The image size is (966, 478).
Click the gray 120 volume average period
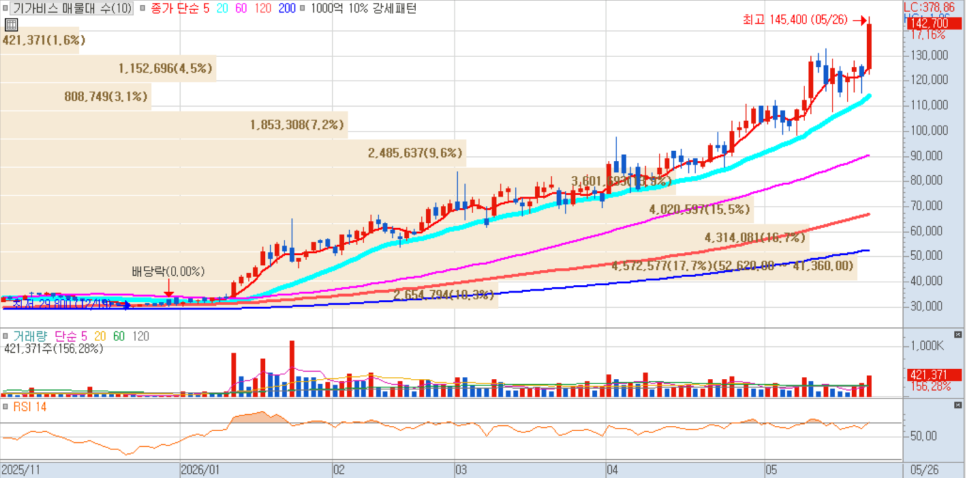point(139,336)
